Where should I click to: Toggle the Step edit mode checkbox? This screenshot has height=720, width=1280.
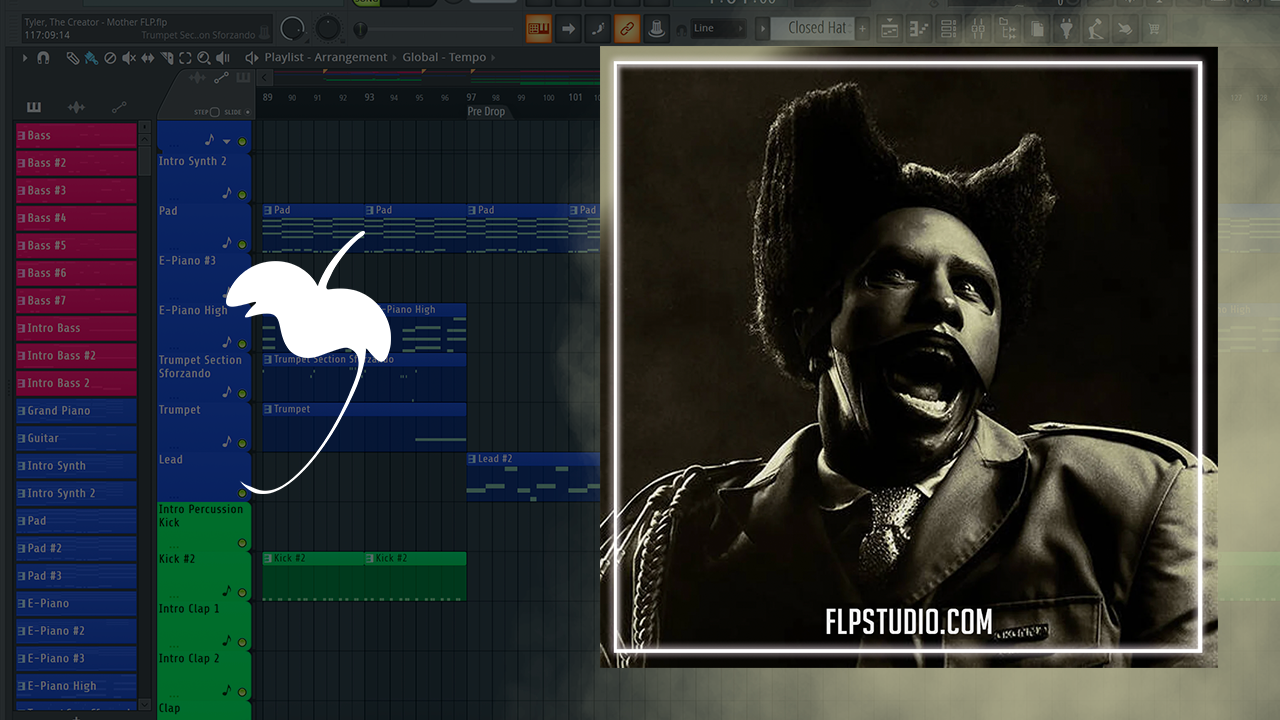point(214,112)
